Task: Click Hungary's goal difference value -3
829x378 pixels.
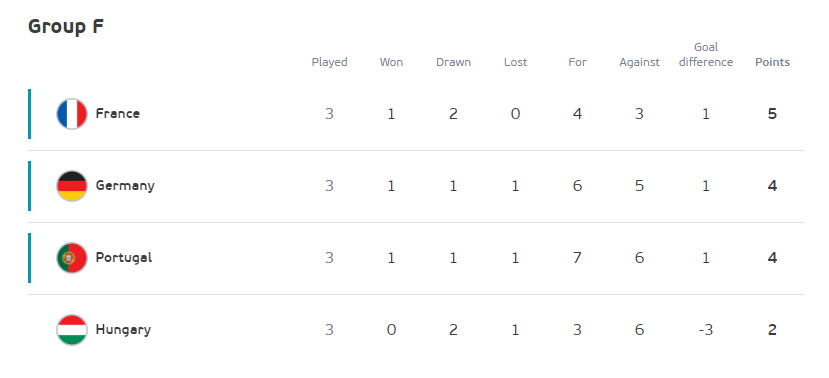Action: [706, 329]
